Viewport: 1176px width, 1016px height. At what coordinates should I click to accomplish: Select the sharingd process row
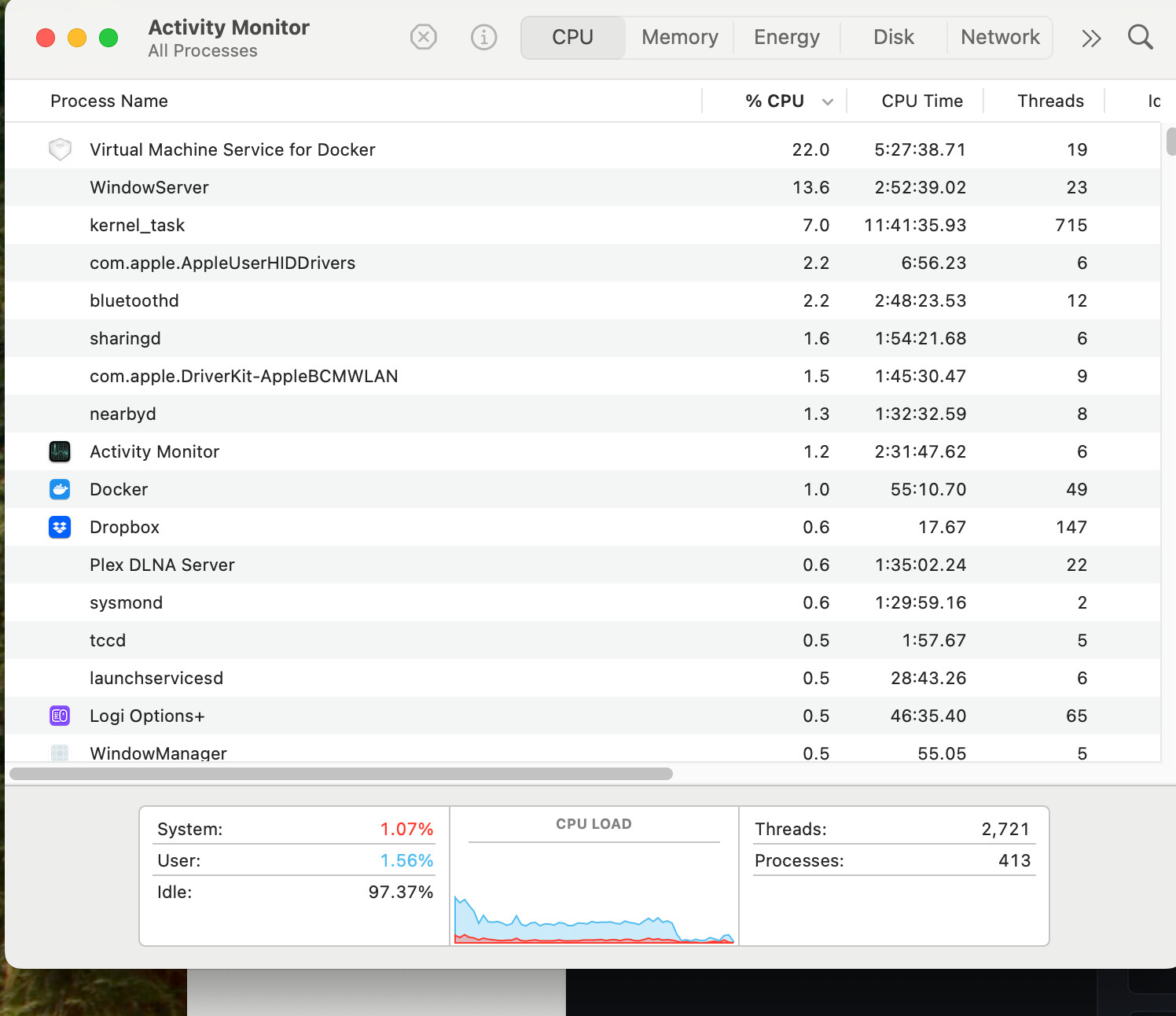click(582, 338)
